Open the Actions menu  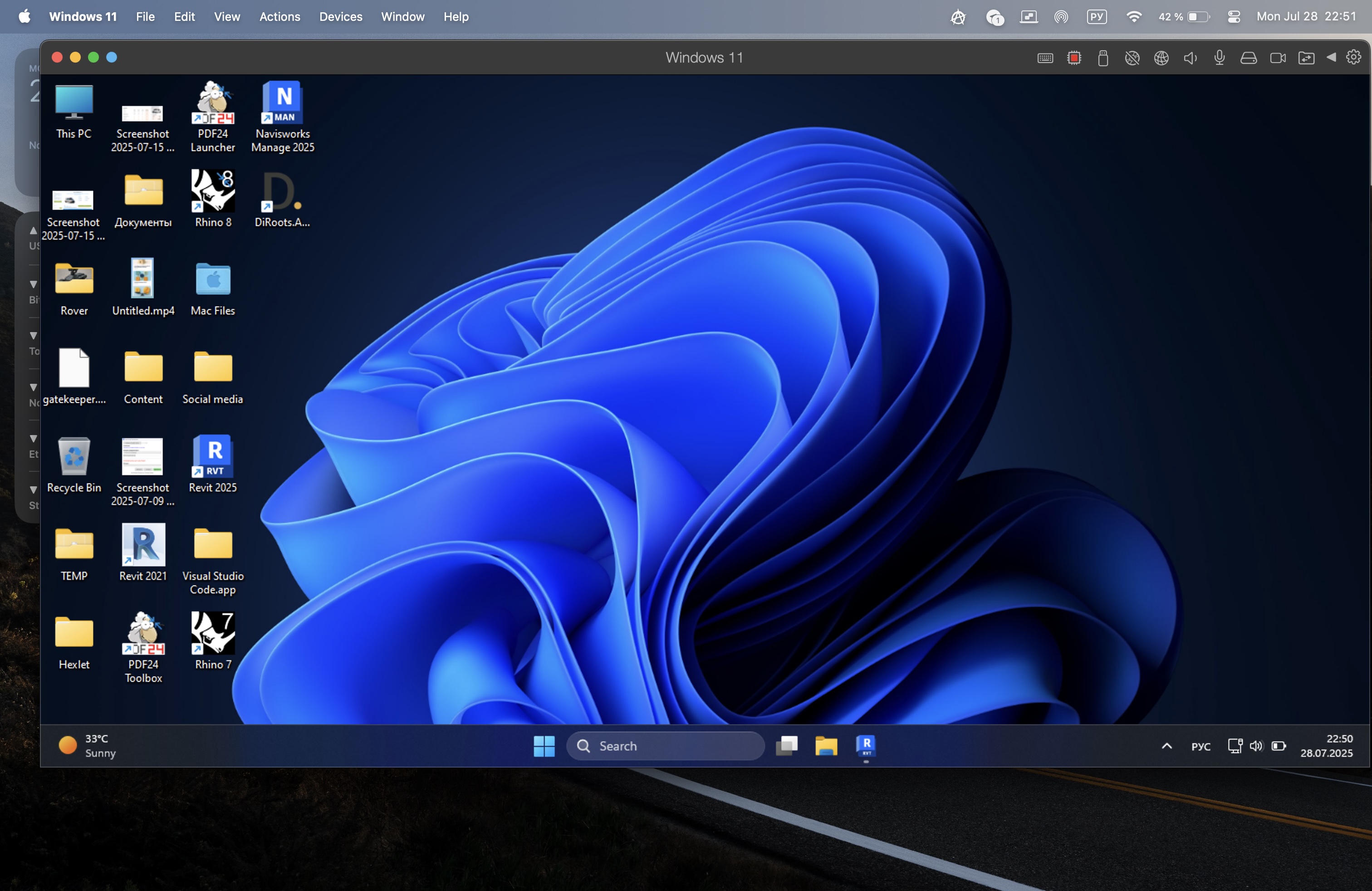(x=279, y=17)
